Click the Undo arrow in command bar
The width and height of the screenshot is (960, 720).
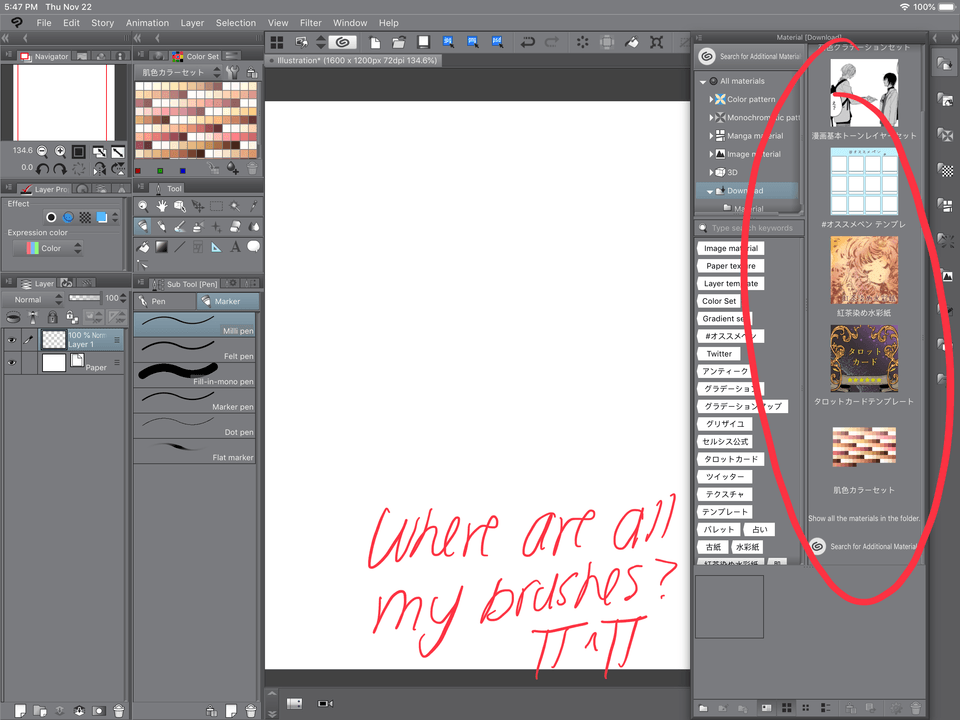coord(527,42)
